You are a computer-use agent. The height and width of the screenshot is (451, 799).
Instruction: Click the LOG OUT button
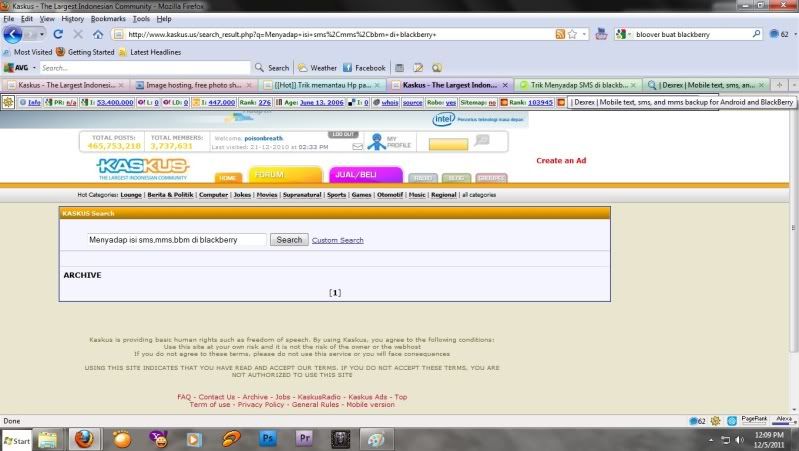click(x=343, y=134)
